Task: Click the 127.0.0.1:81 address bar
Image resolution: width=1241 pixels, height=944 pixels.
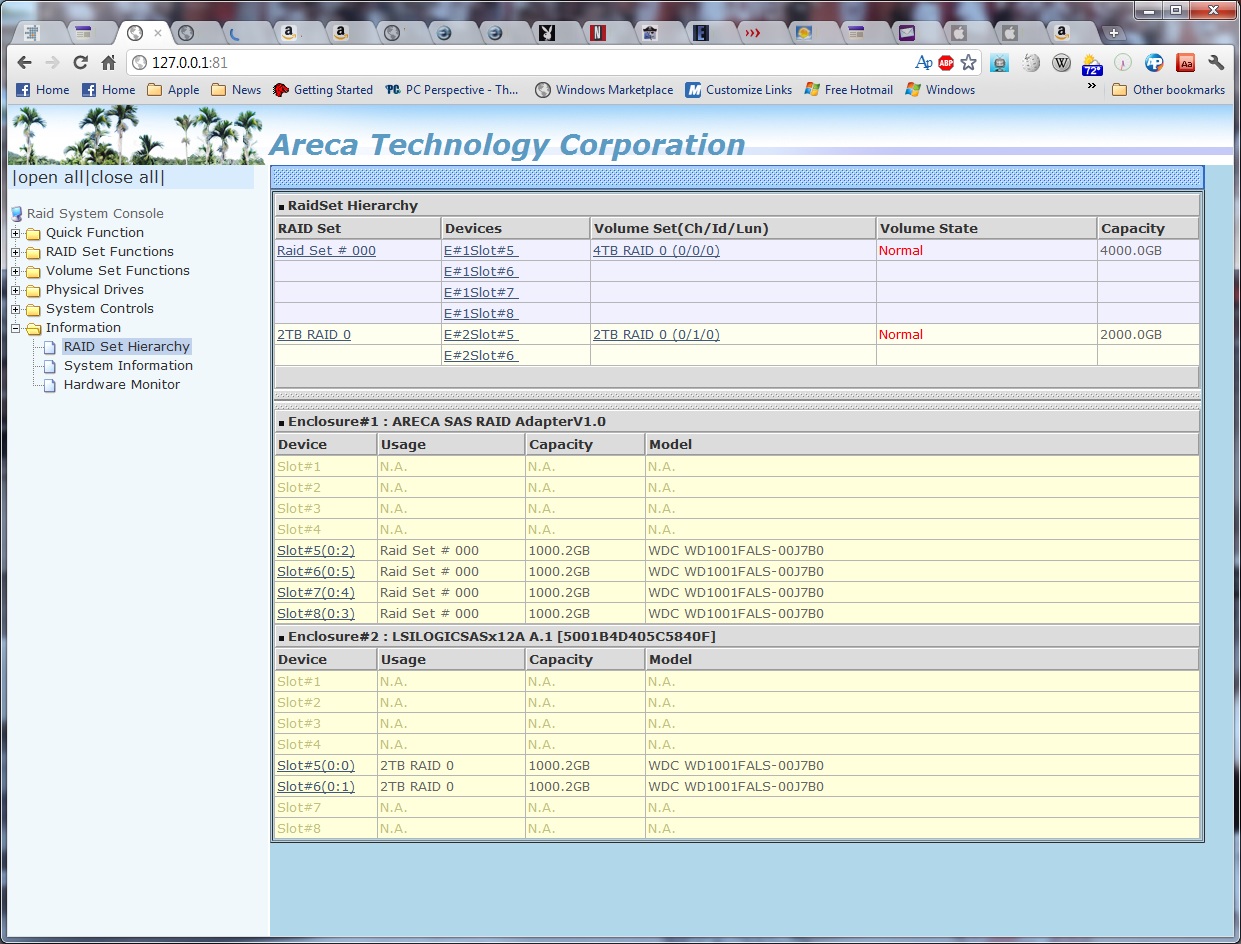Action: (520, 63)
